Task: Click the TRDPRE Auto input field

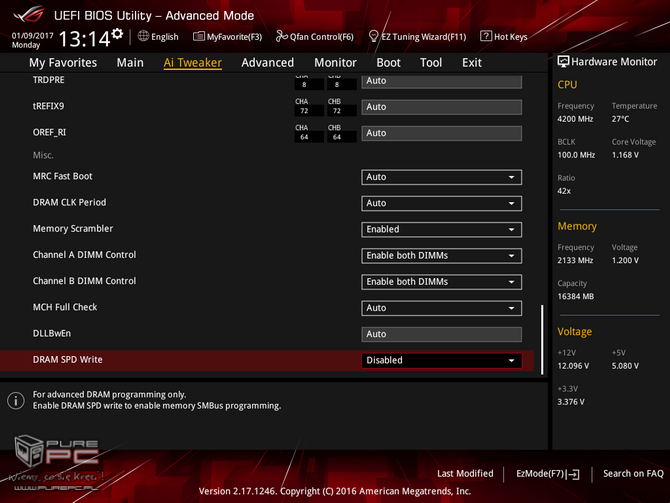Action: [x=441, y=81]
